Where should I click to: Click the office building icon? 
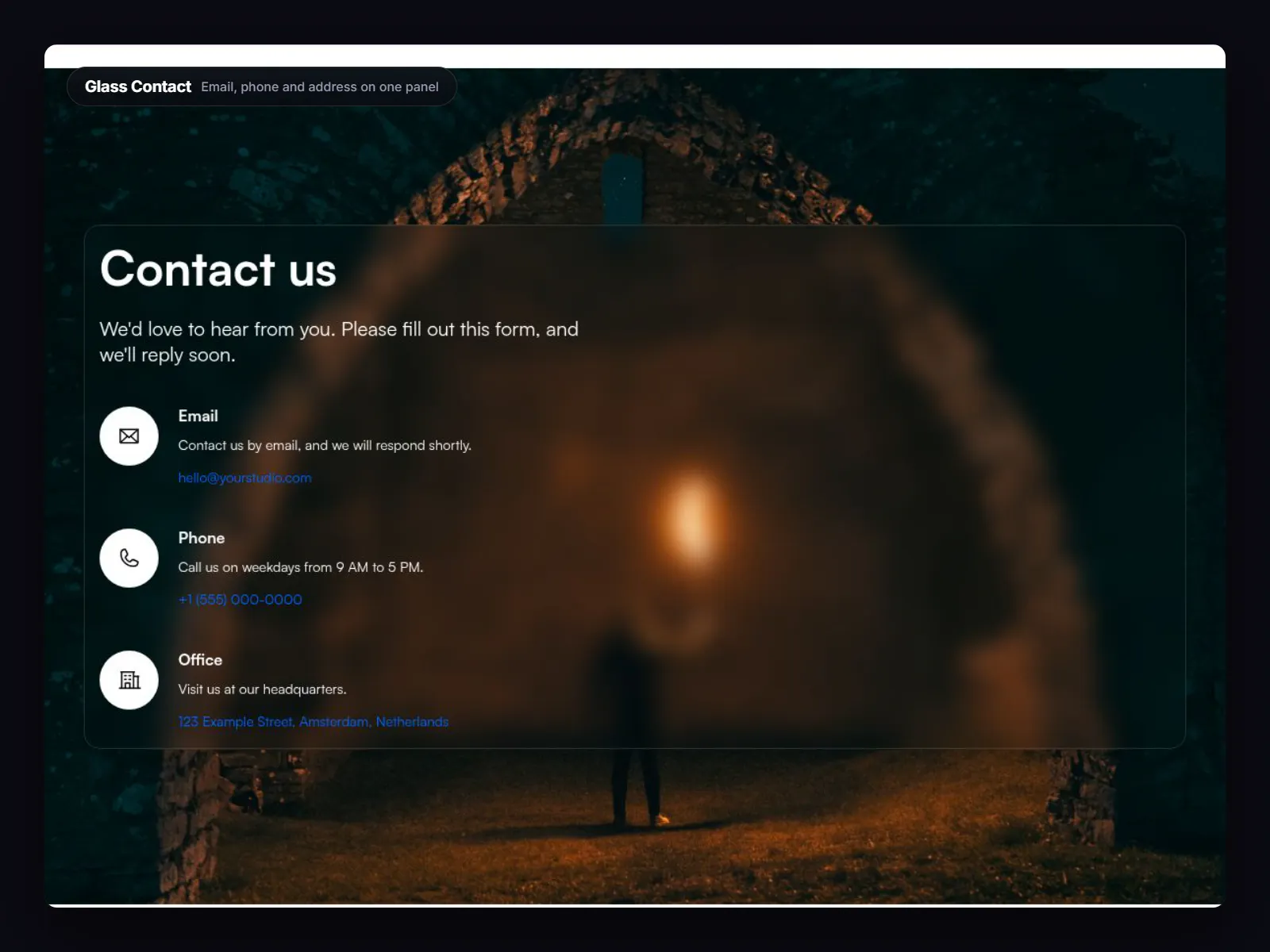[x=129, y=680]
